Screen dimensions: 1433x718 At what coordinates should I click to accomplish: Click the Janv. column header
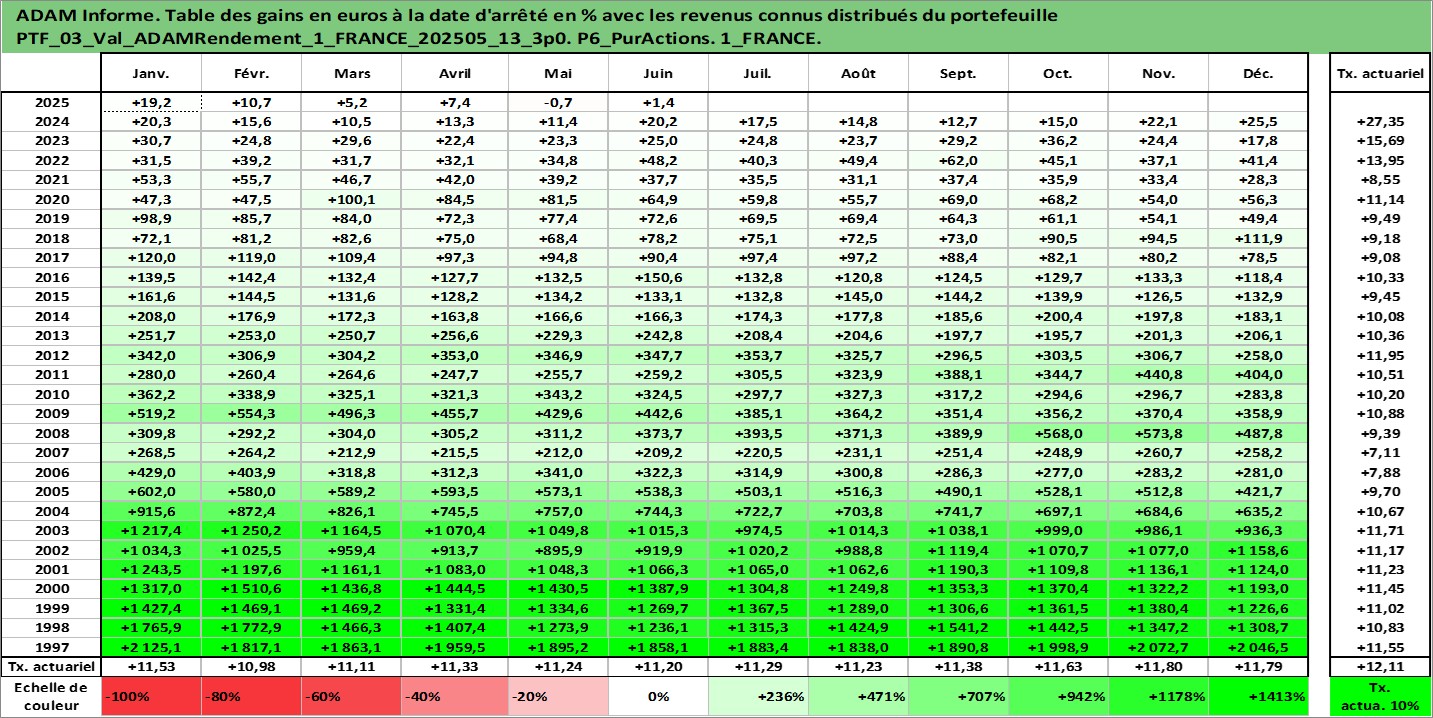(152, 74)
